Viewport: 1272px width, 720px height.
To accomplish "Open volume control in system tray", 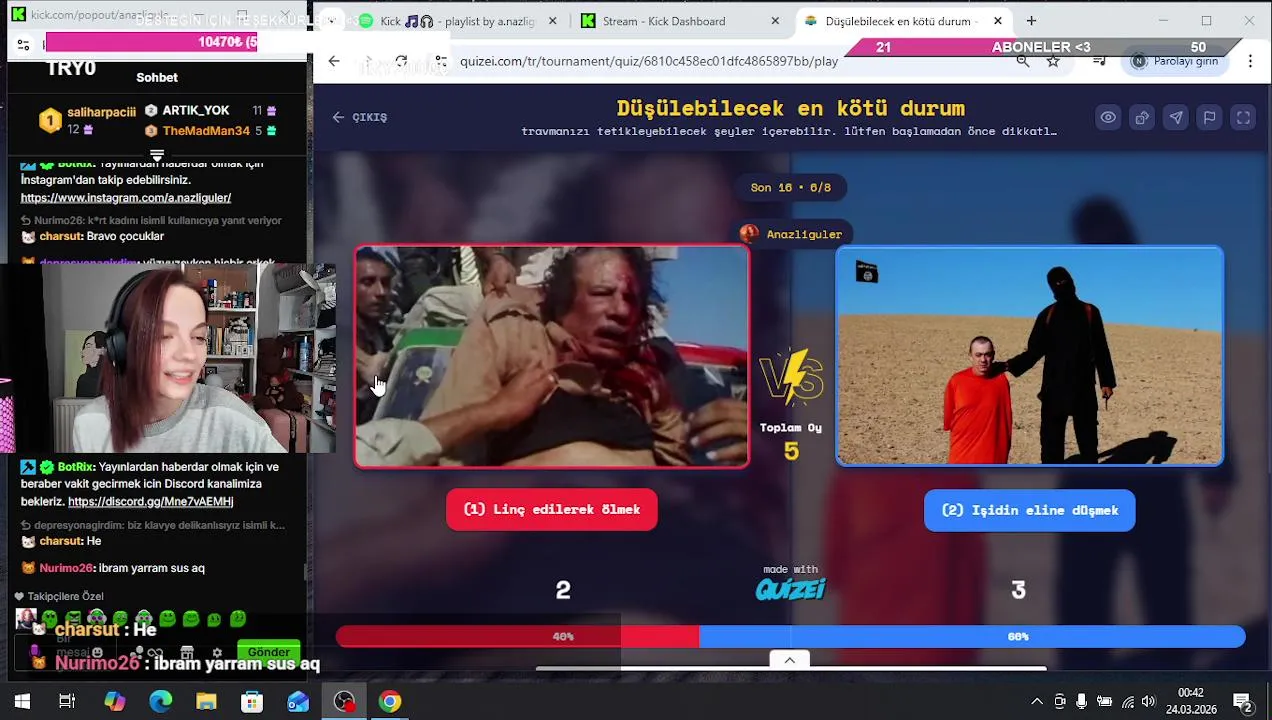I will [x=1148, y=702].
